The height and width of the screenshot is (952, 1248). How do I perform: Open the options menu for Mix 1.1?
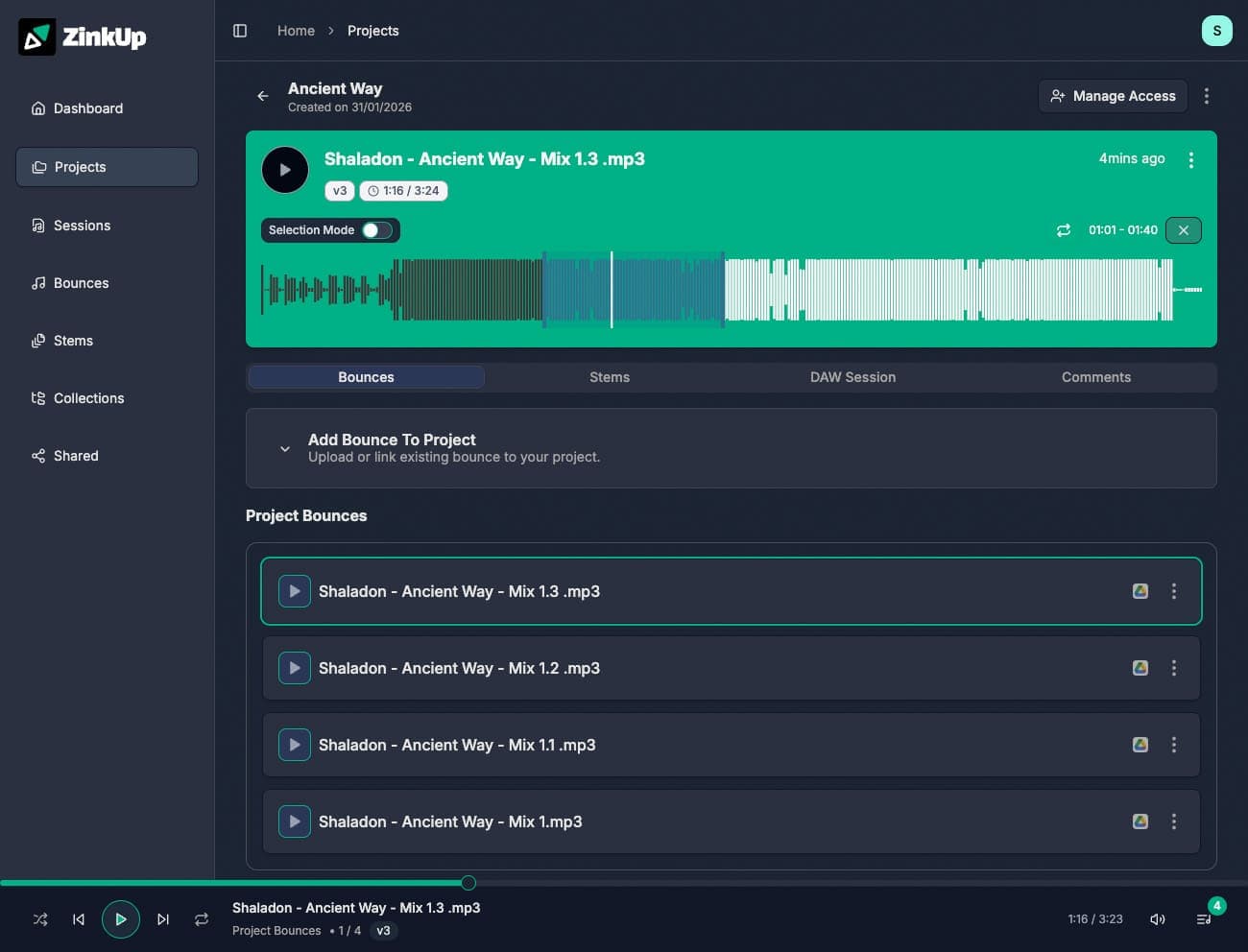(x=1173, y=745)
